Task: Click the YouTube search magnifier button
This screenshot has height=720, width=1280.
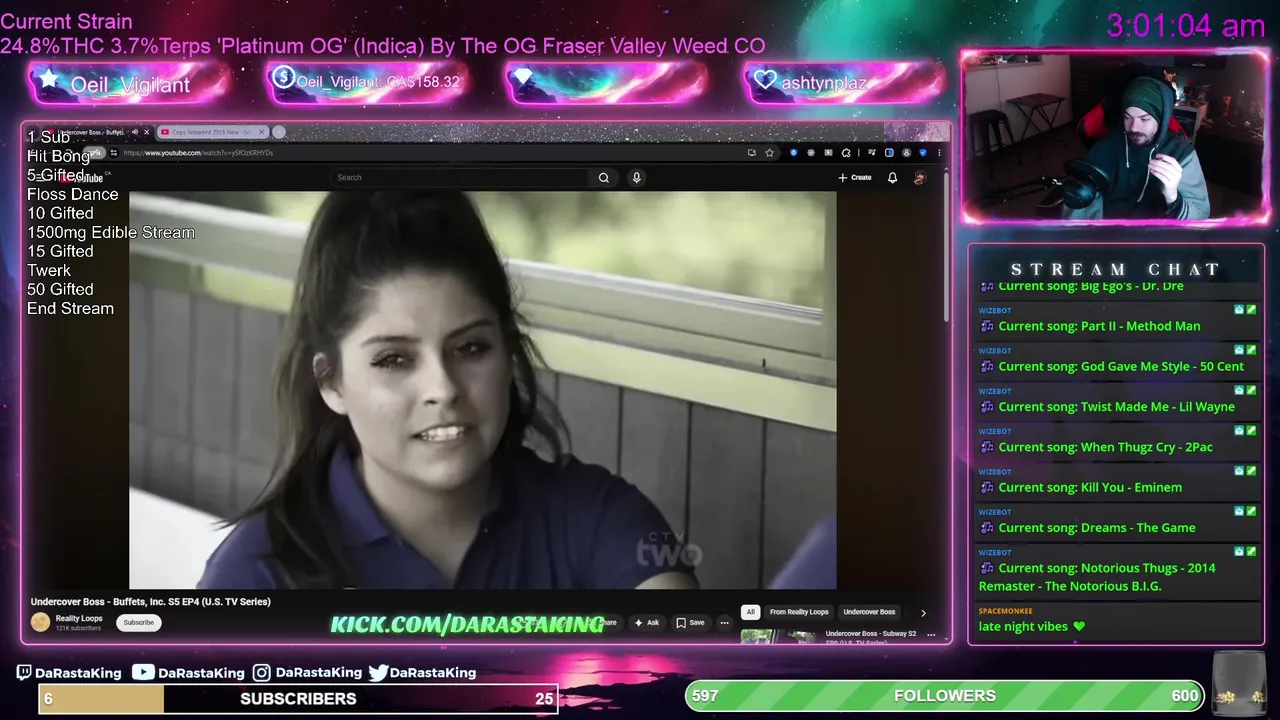Action: click(x=604, y=177)
